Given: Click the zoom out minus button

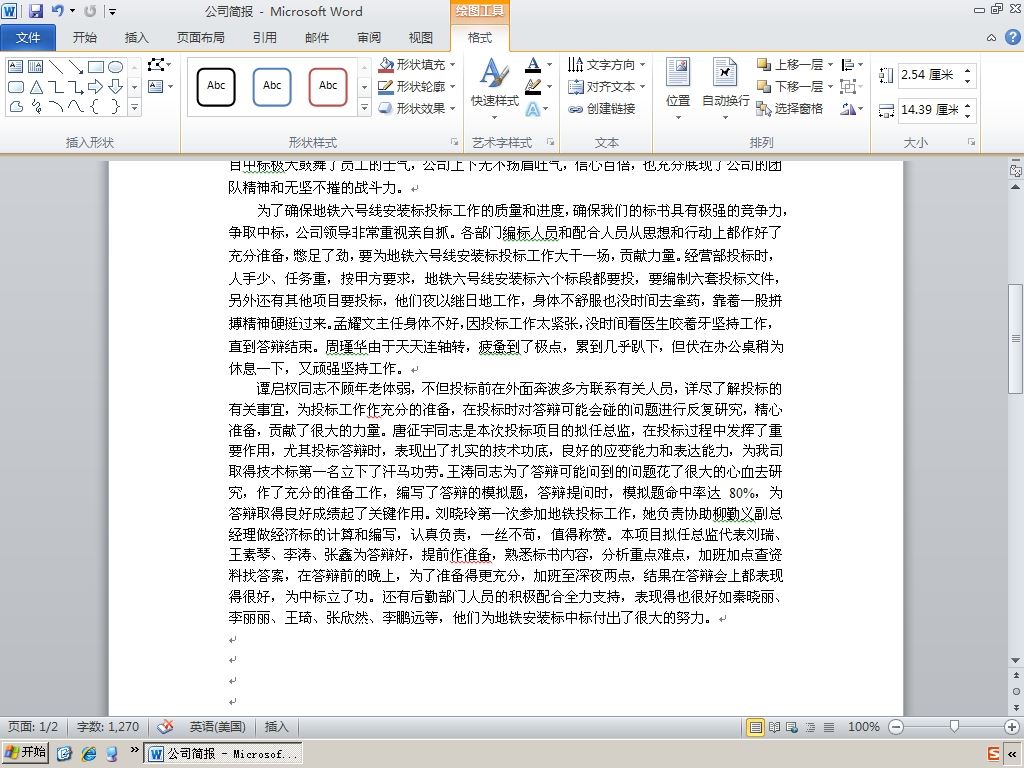Looking at the screenshot, I should (x=896, y=727).
